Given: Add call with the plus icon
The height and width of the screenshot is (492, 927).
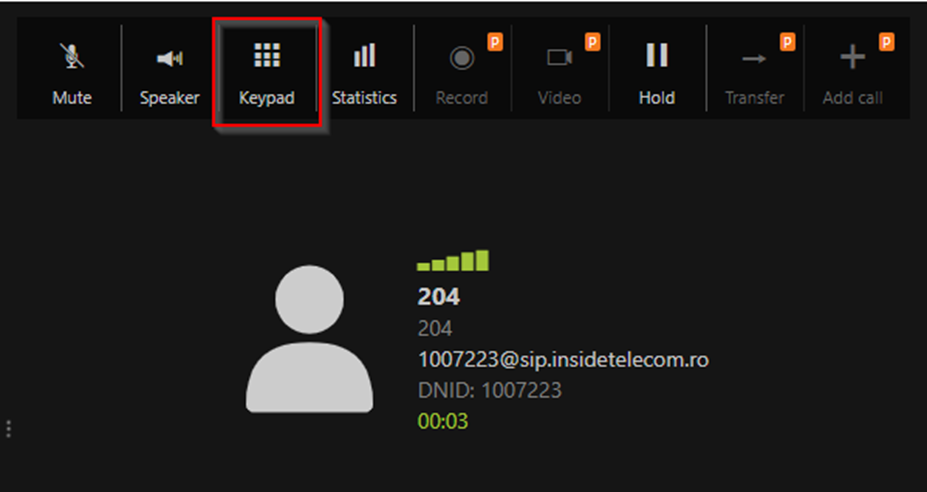Looking at the screenshot, I should 852,57.
